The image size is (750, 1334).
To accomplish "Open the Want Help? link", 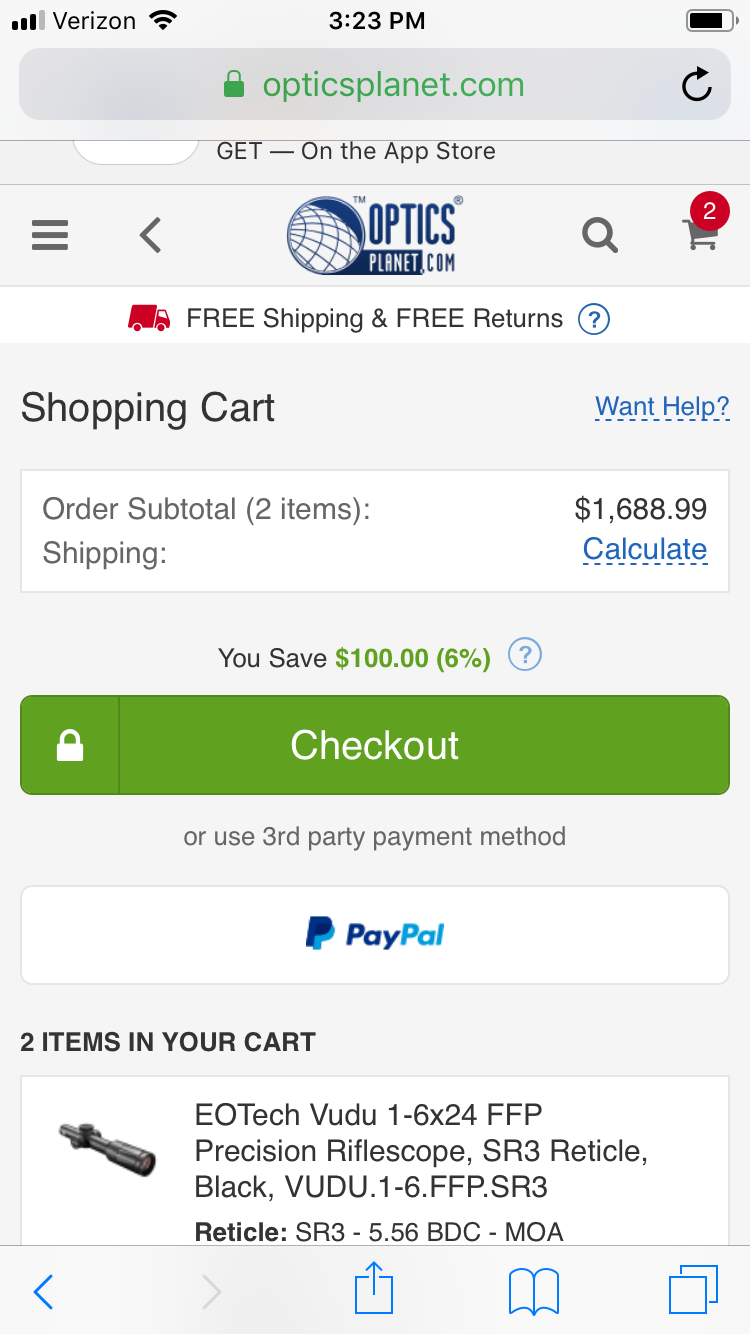I will [662, 407].
